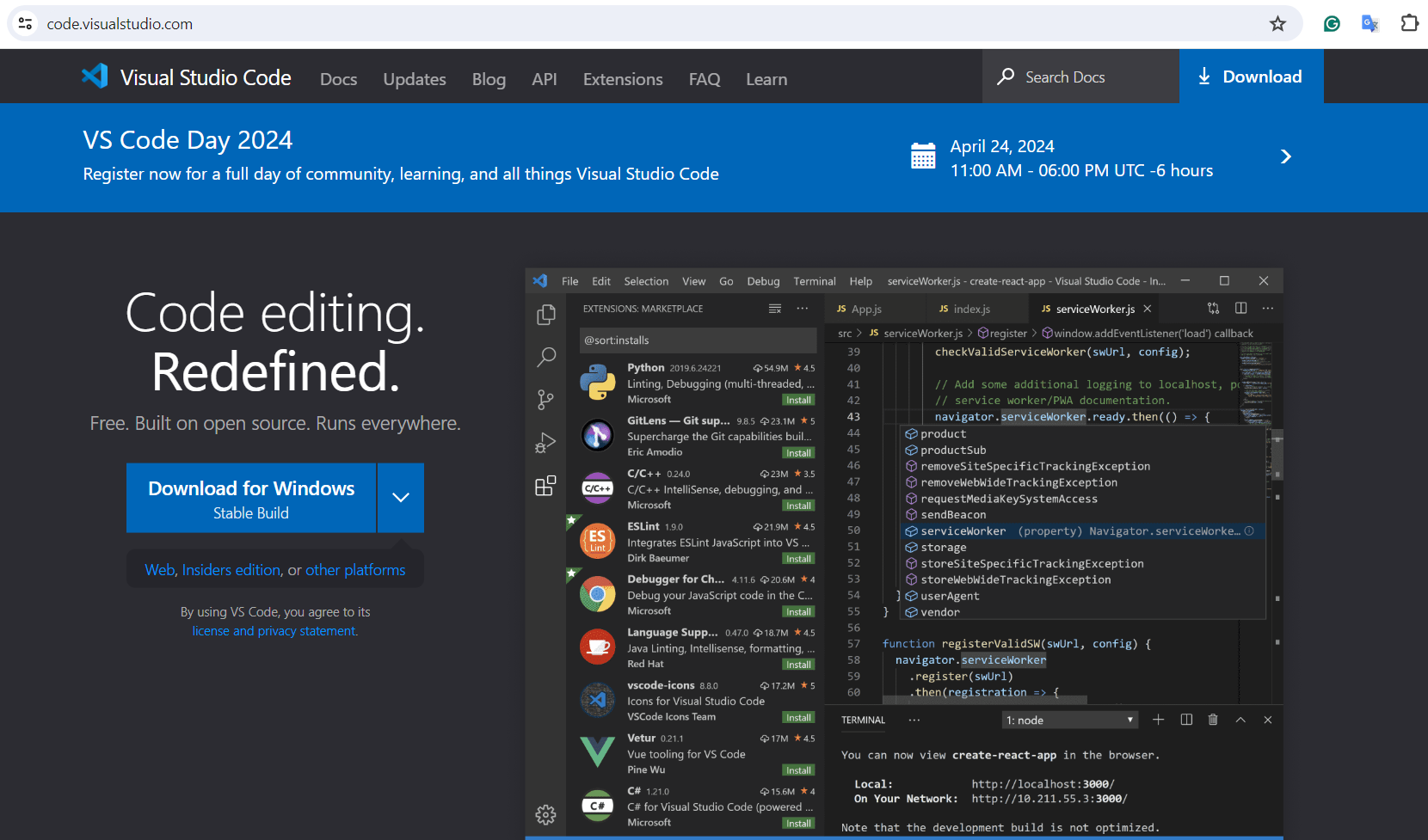Close the serviceWorker.js tab
1428x840 pixels.
click(x=1147, y=309)
